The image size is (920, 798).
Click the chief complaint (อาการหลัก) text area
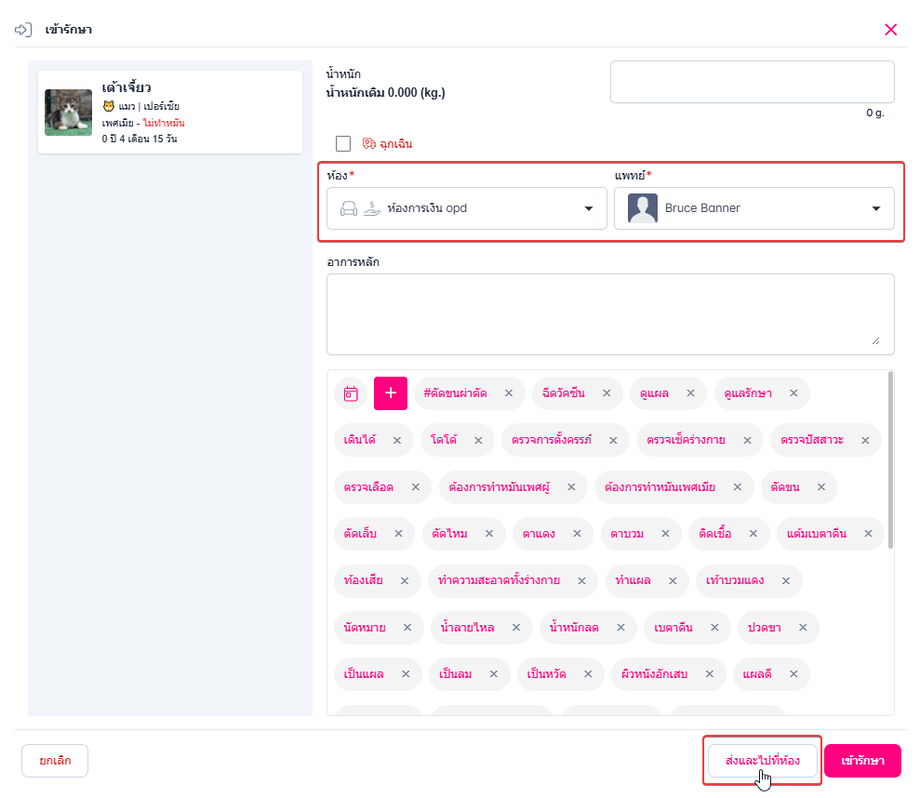pyautogui.click(x=610, y=314)
